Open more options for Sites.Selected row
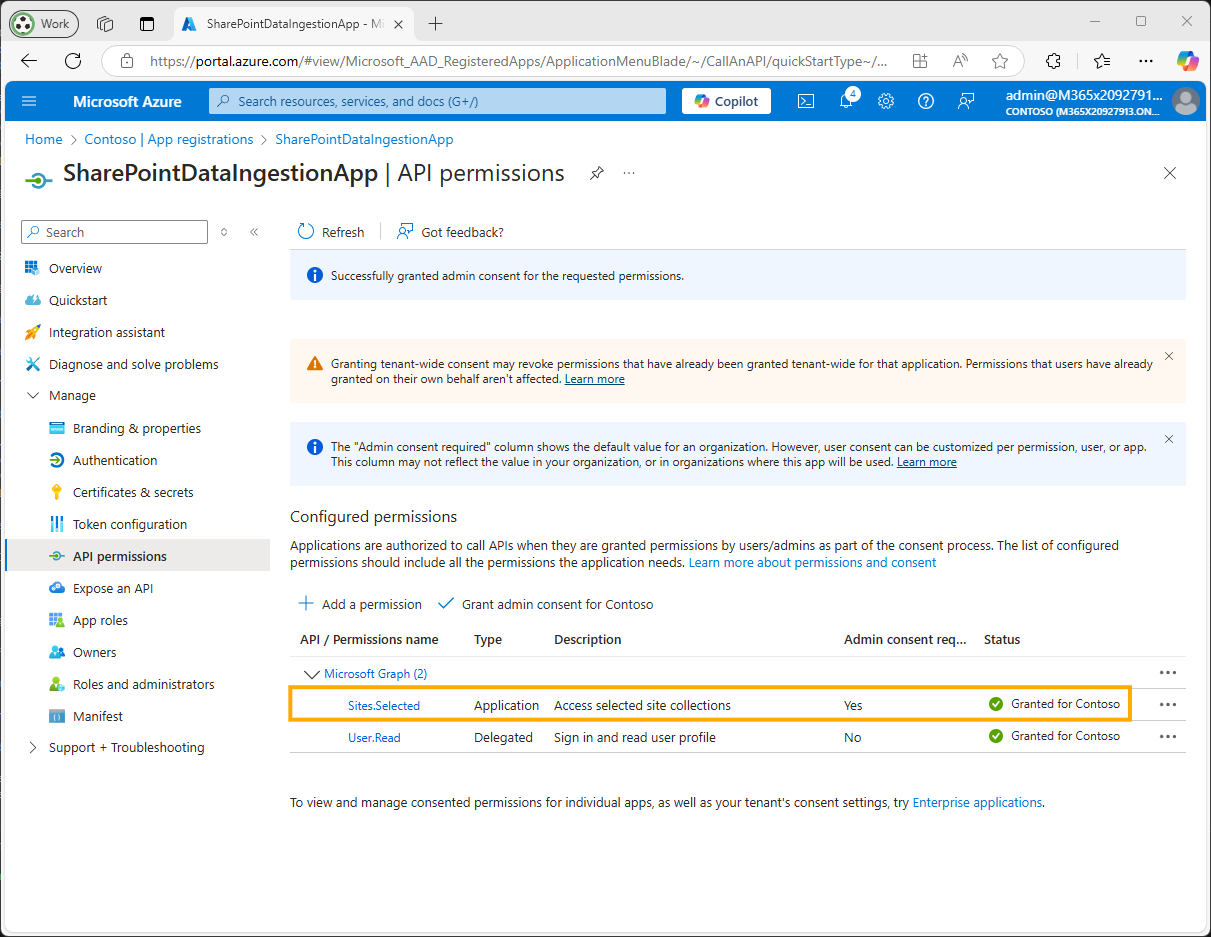The width and height of the screenshot is (1211, 937). coord(1168,705)
